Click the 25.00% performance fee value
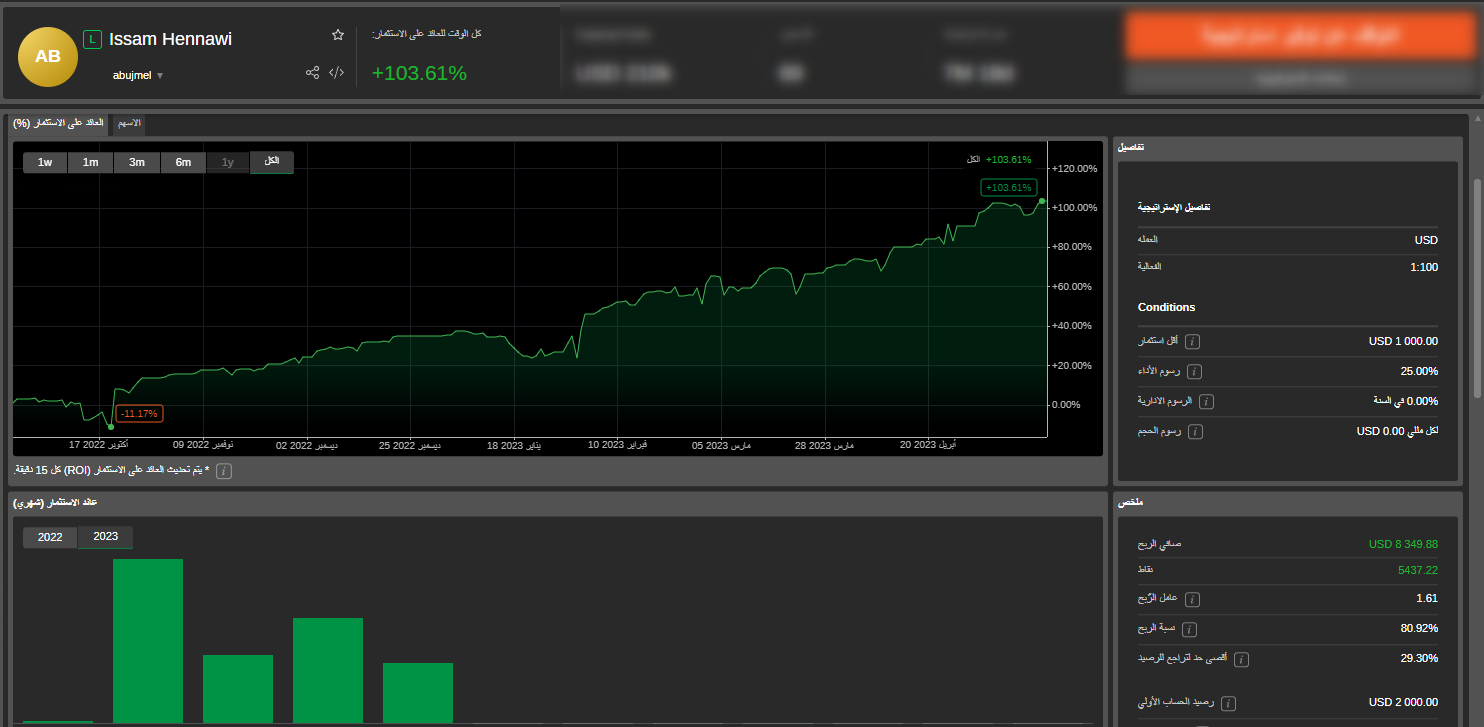1484x727 pixels. click(x=1419, y=371)
